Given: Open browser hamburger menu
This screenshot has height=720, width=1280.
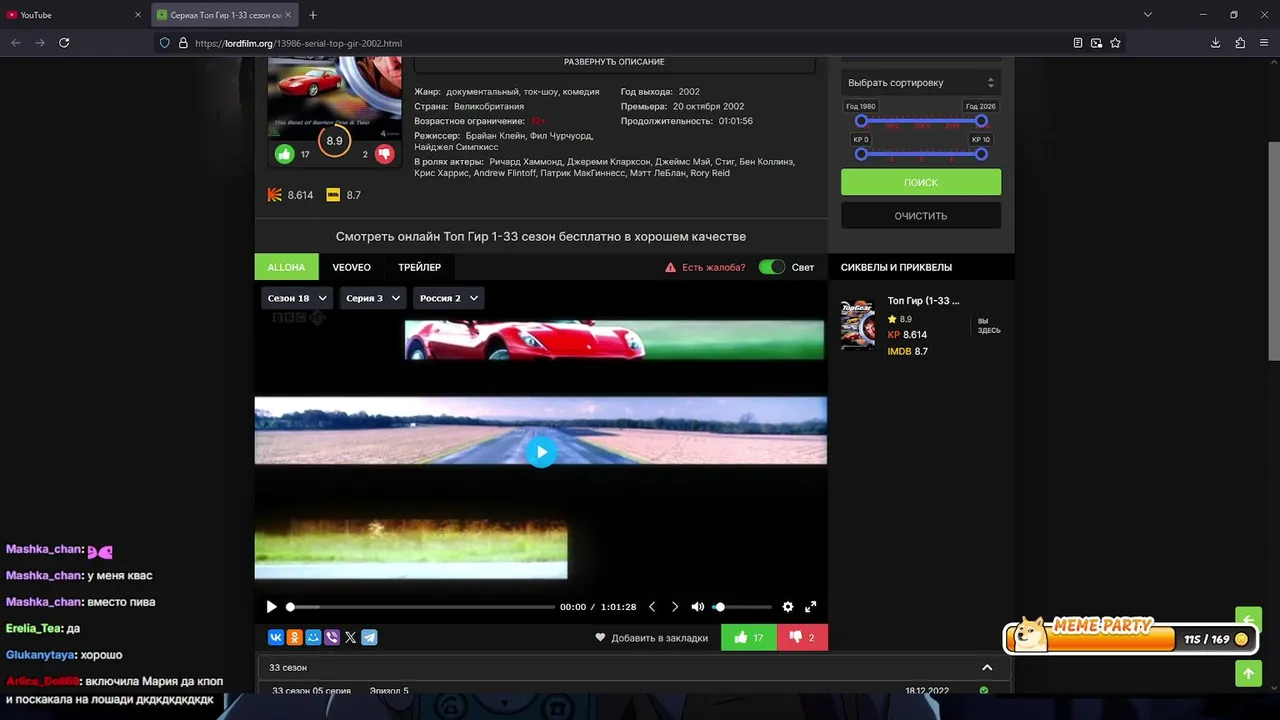Looking at the screenshot, I should pyautogui.click(x=1265, y=43).
